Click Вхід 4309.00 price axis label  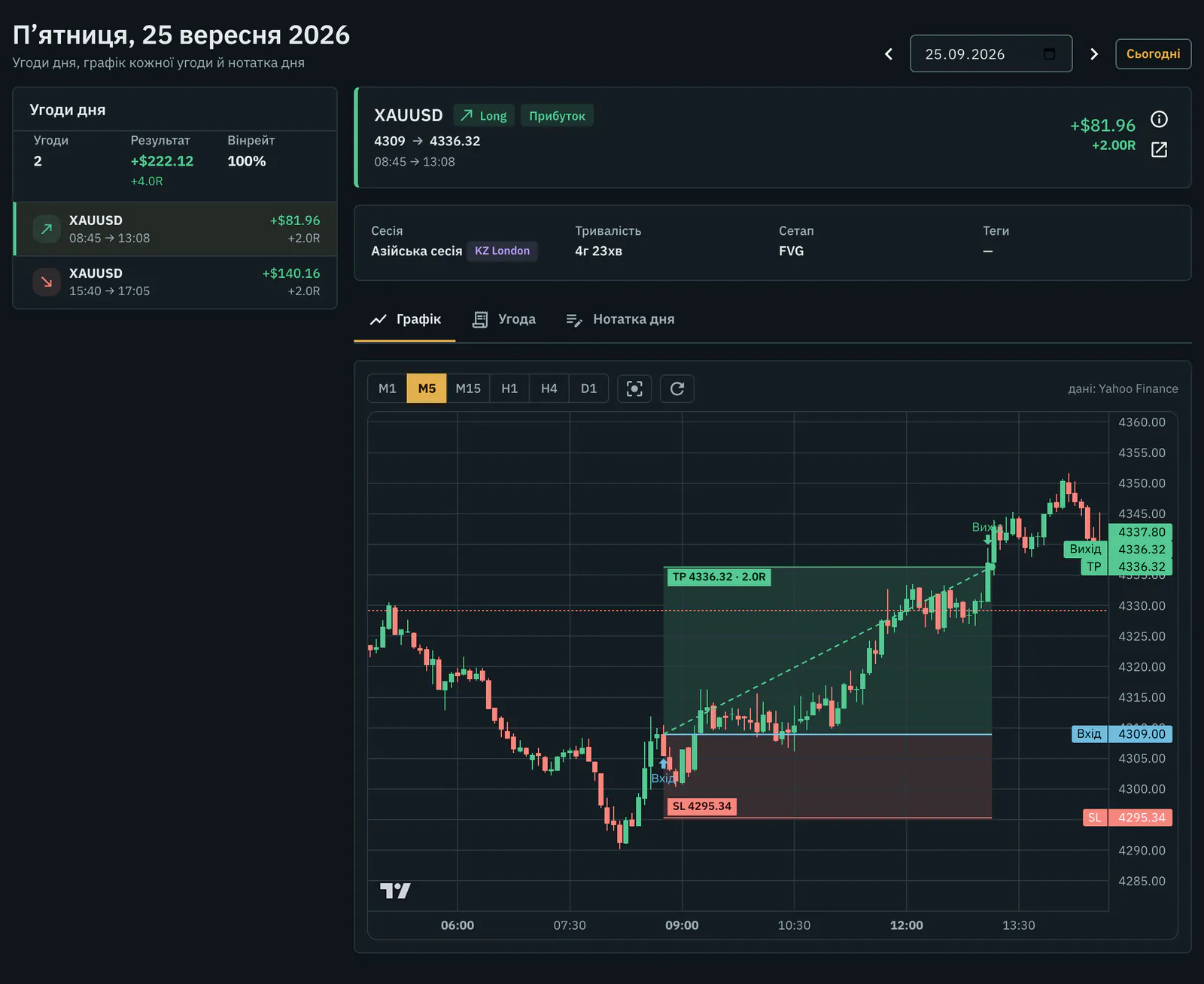tap(1122, 734)
